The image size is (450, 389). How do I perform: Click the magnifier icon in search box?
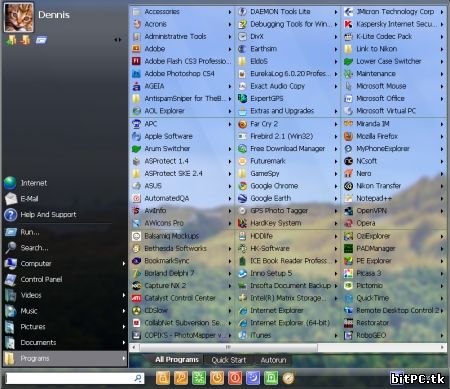click(138, 378)
